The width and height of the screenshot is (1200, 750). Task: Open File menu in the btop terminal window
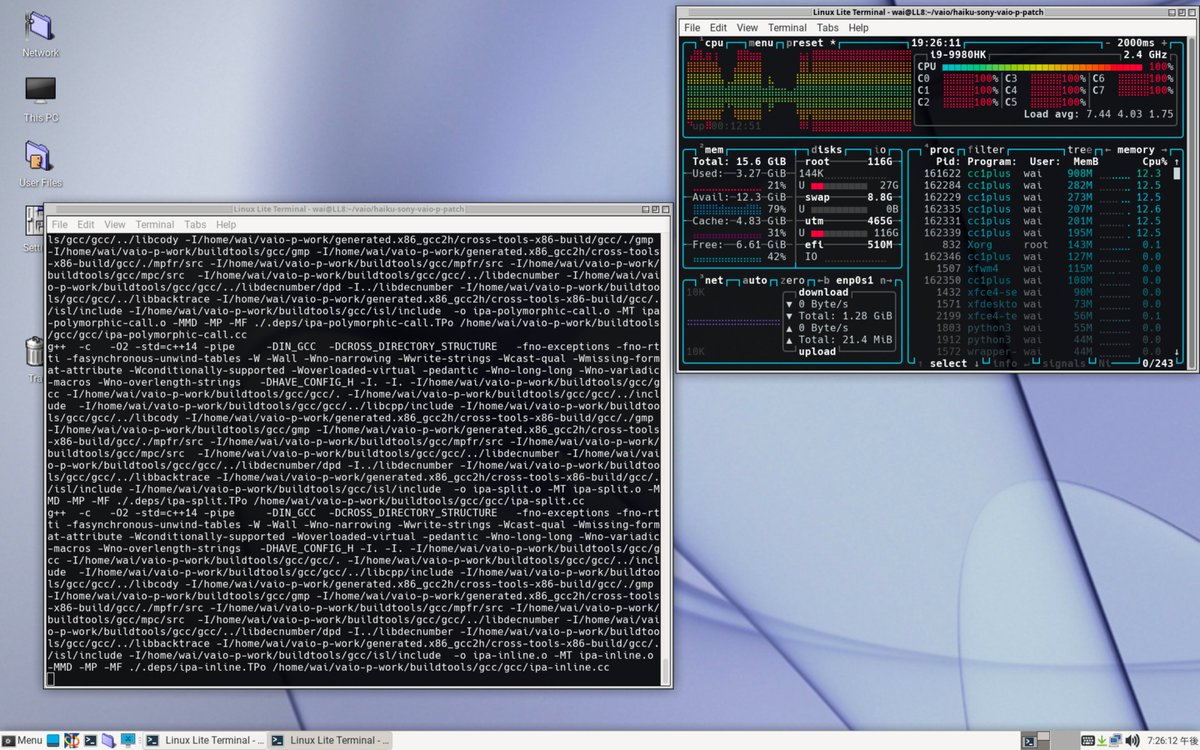[692, 28]
